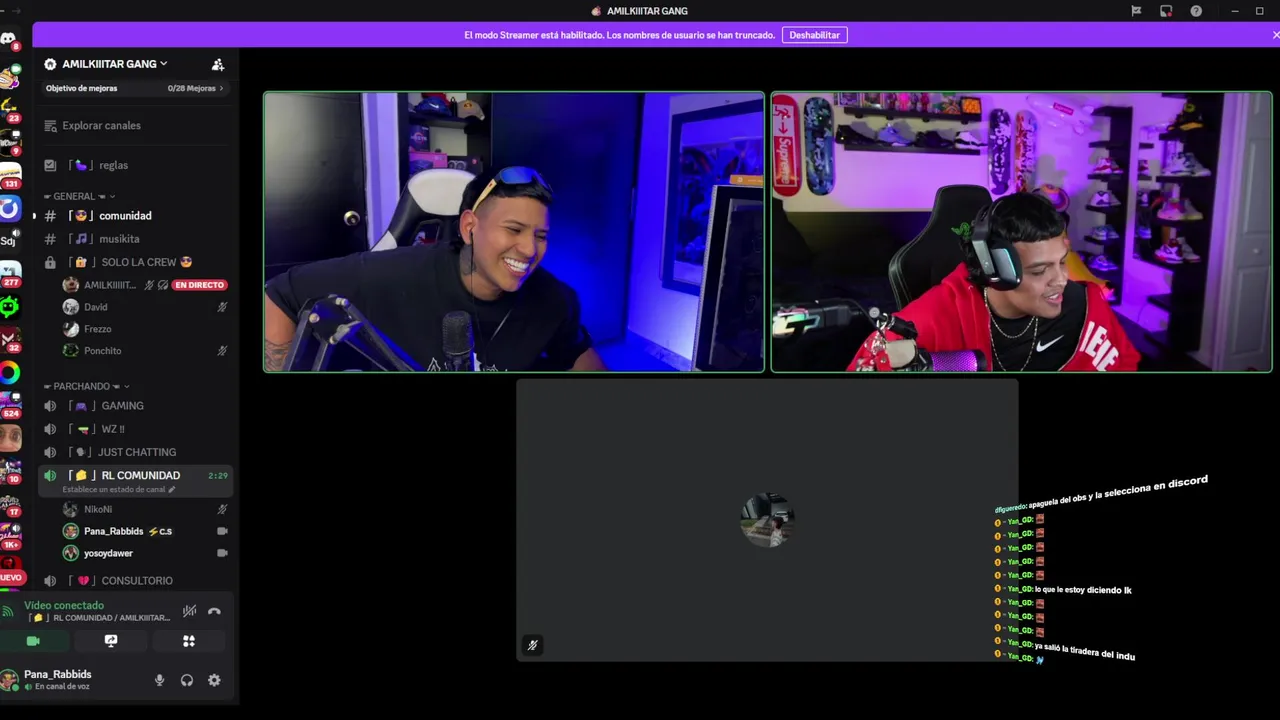The width and height of the screenshot is (1280, 720).
Task: Click speaker icon of GAMING voice channel
Action: pos(50,406)
